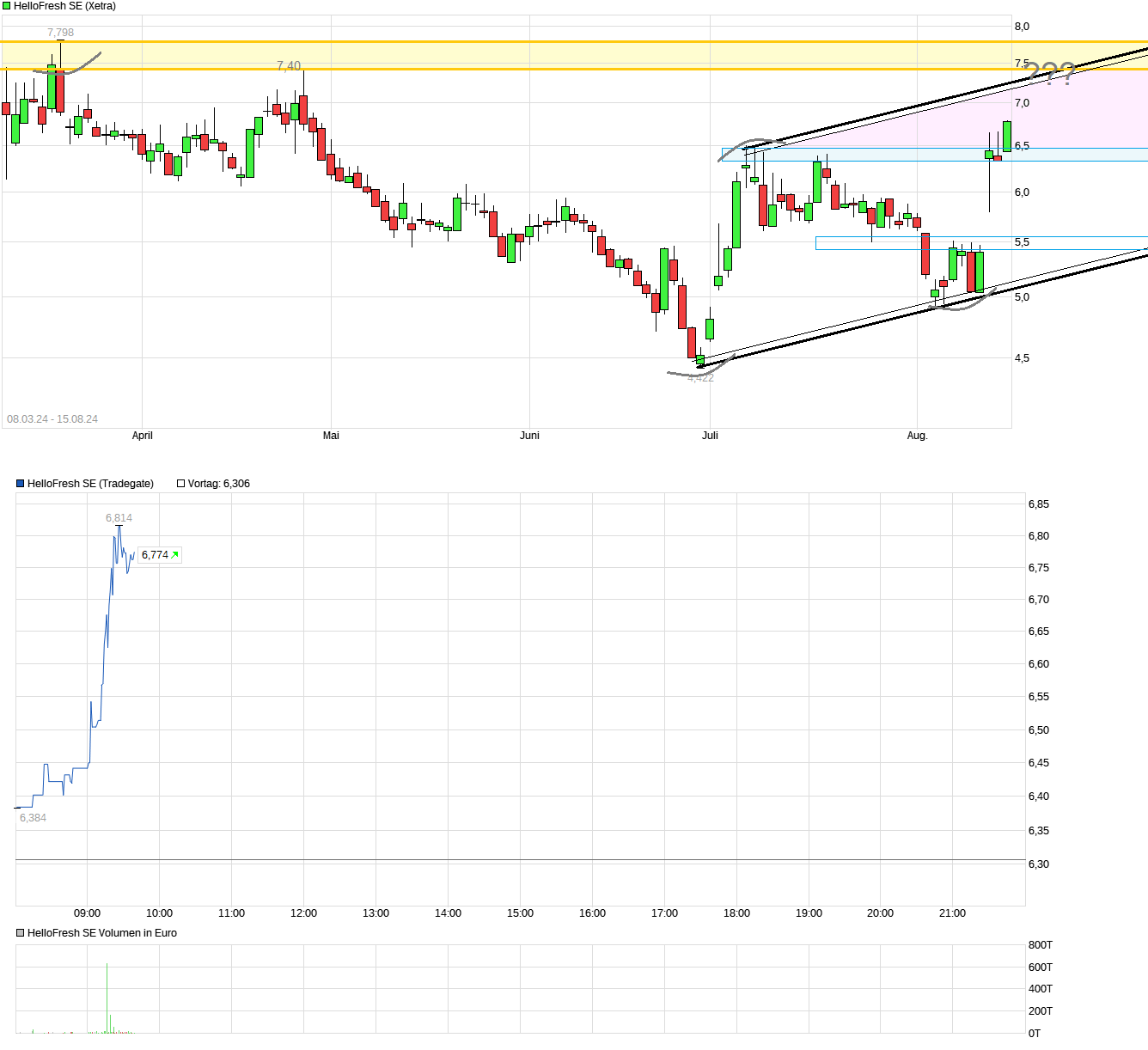Click the yellow resistance zone band
The height and width of the screenshot is (1050, 1148).
516,55
